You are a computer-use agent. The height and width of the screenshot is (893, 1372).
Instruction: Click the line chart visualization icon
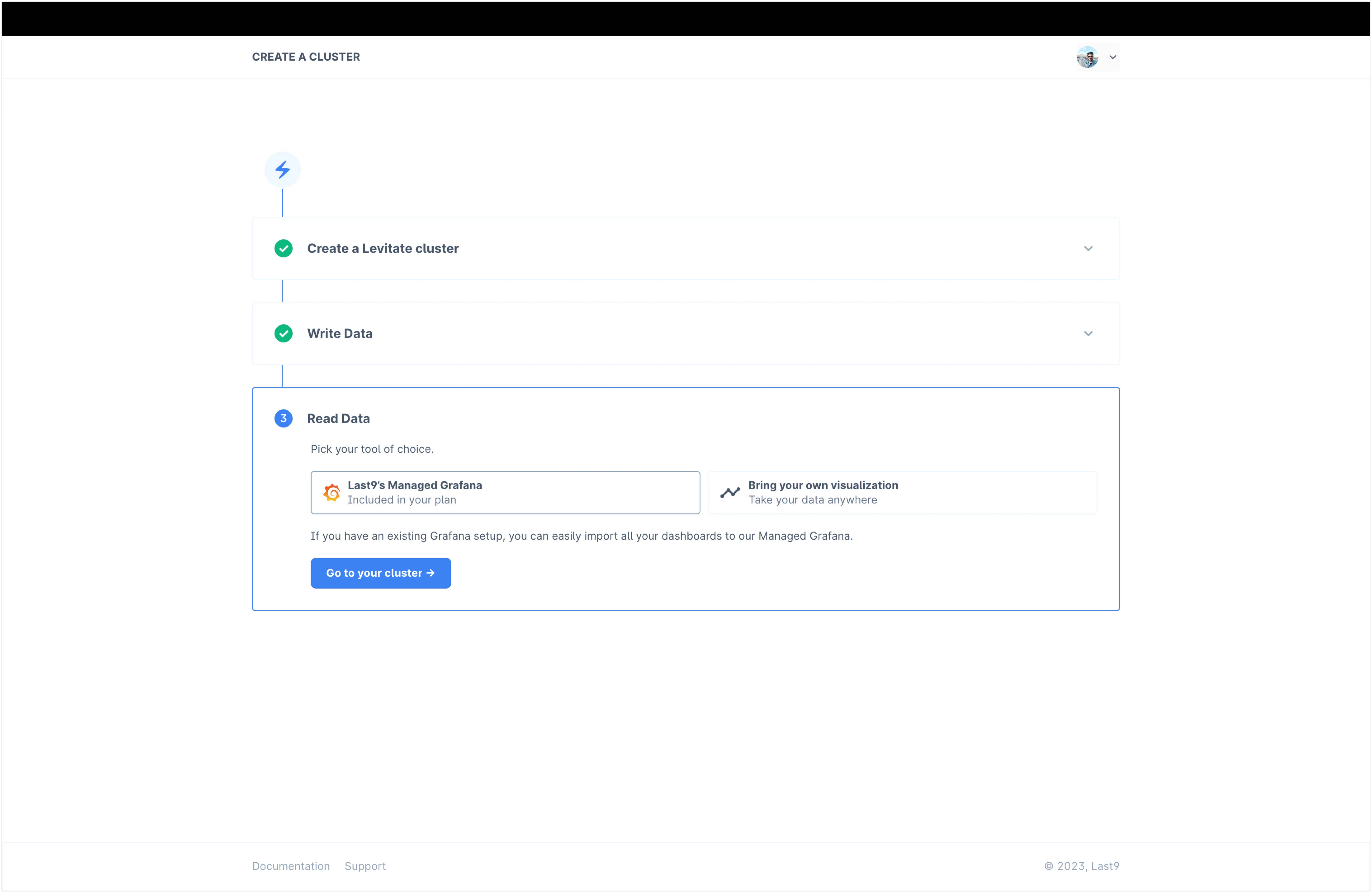point(730,493)
